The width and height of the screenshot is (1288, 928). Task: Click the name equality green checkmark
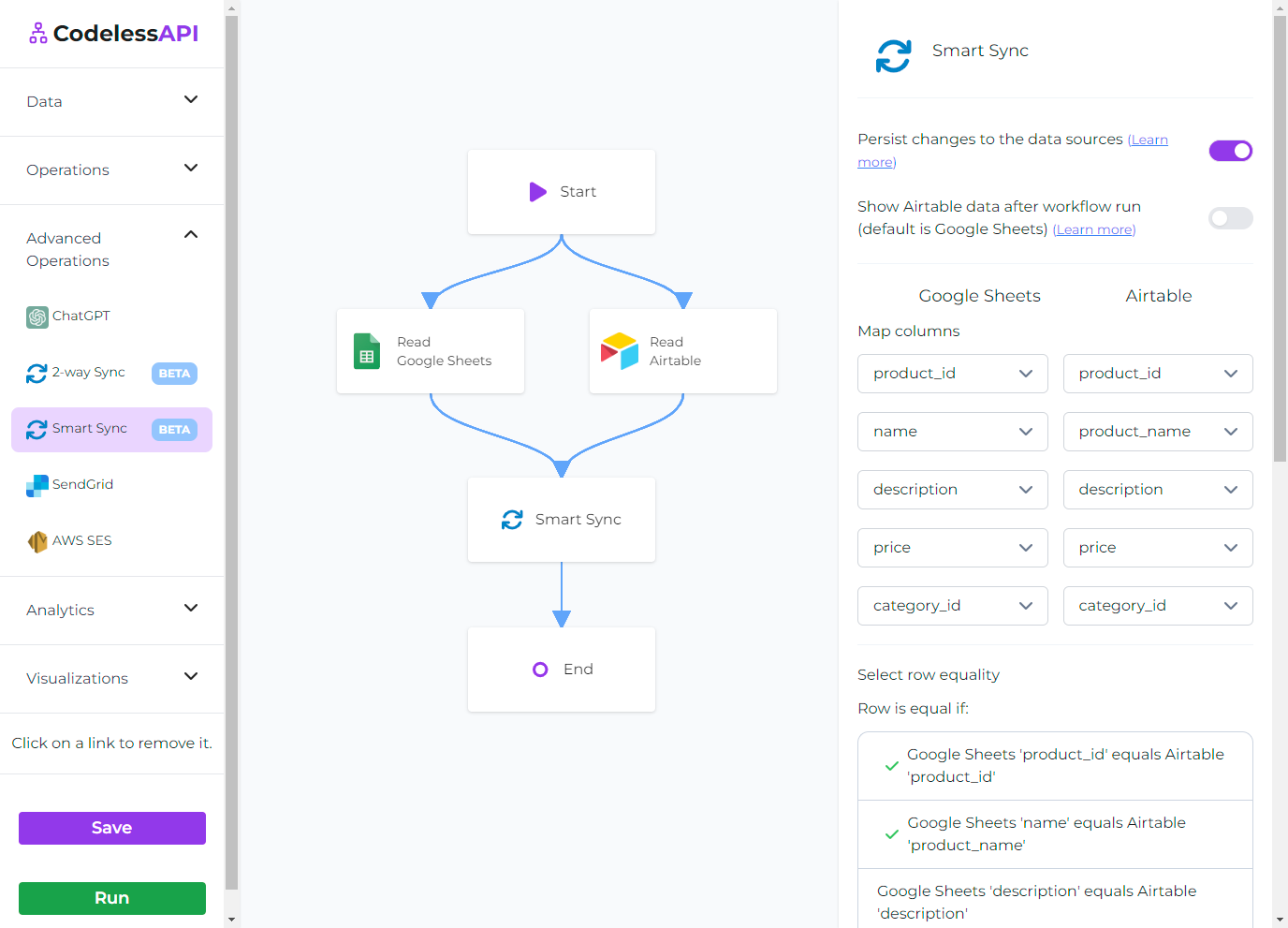click(892, 834)
